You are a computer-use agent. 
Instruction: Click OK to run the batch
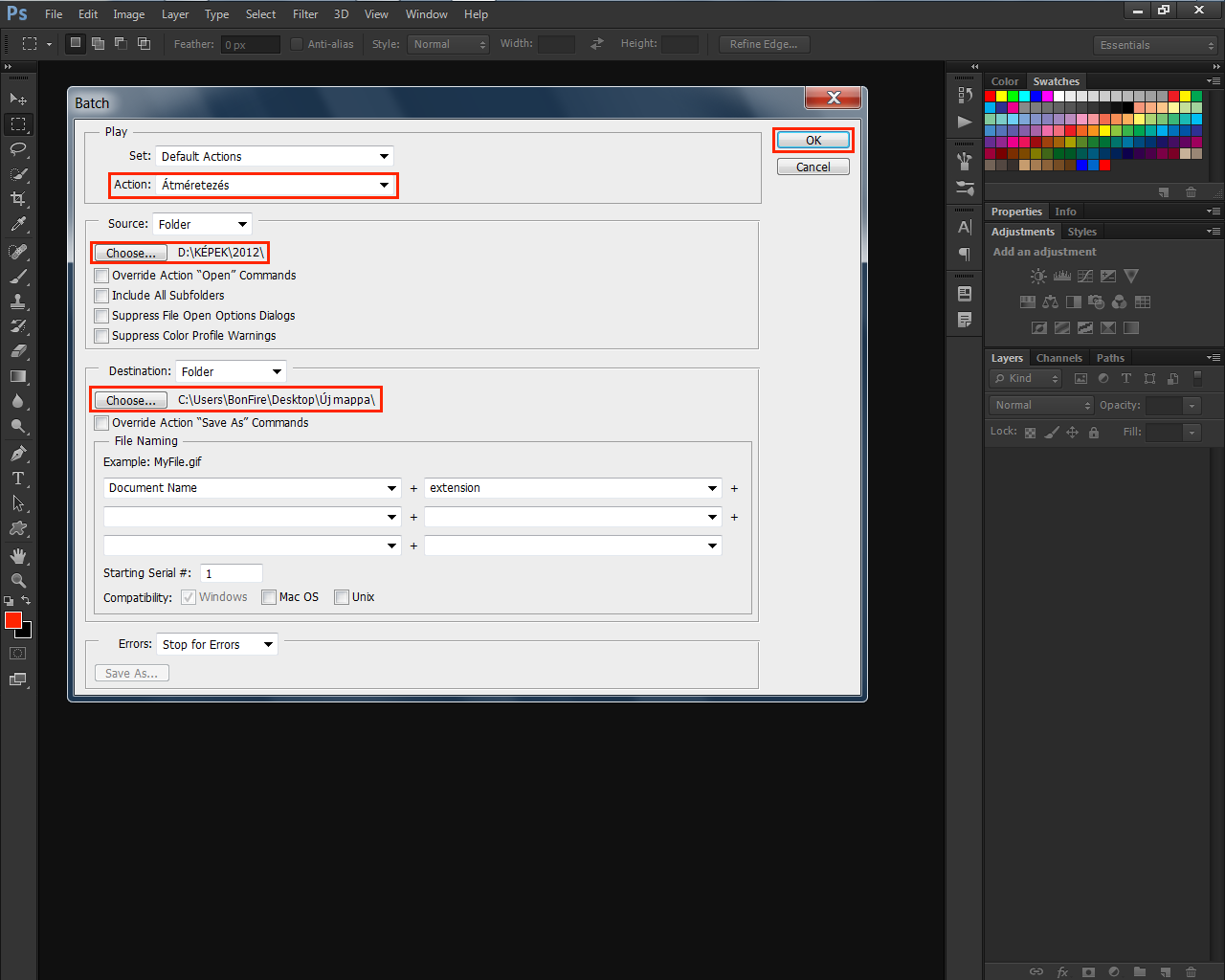(x=813, y=140)
